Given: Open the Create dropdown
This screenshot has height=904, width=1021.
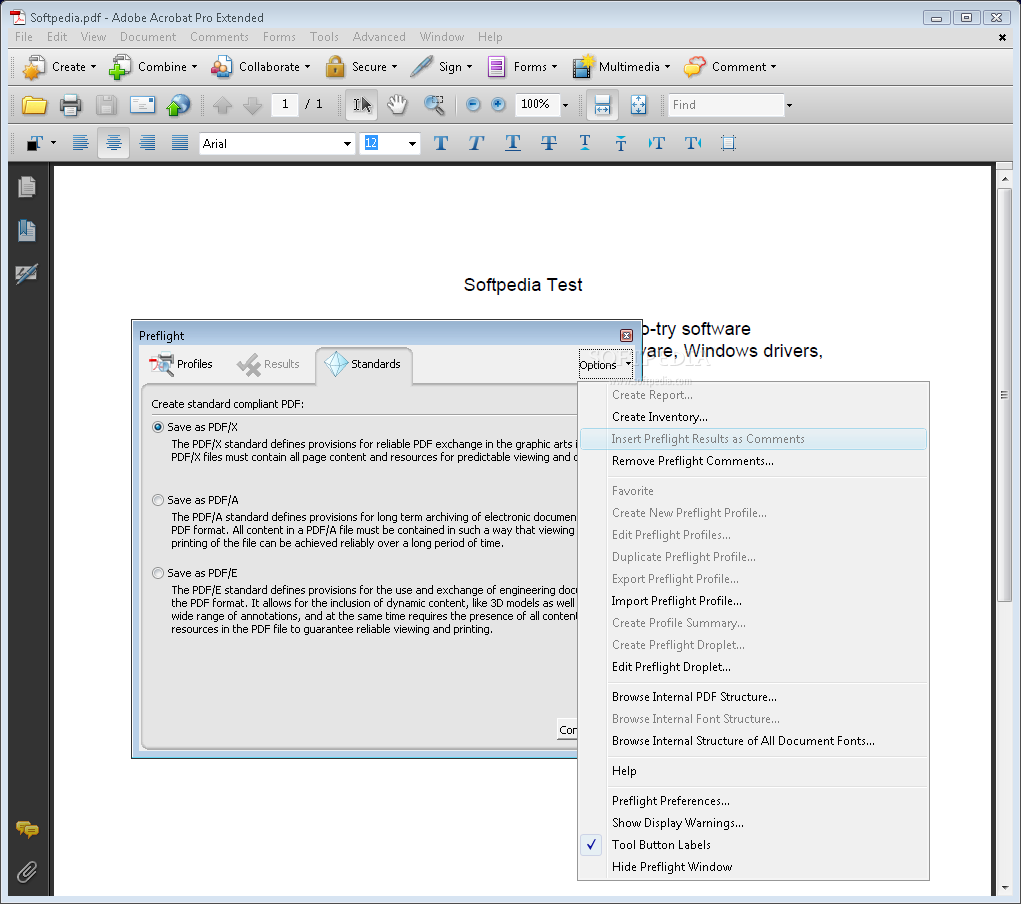Looking at the screenshot, I should (59, 67).
